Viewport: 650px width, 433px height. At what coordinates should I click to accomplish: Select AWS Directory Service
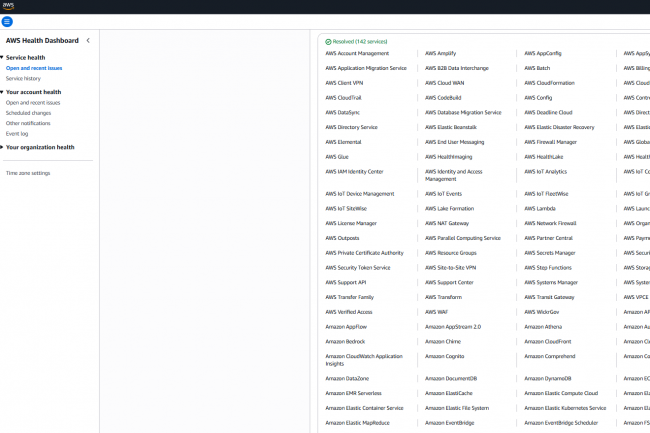click(352, 127)
